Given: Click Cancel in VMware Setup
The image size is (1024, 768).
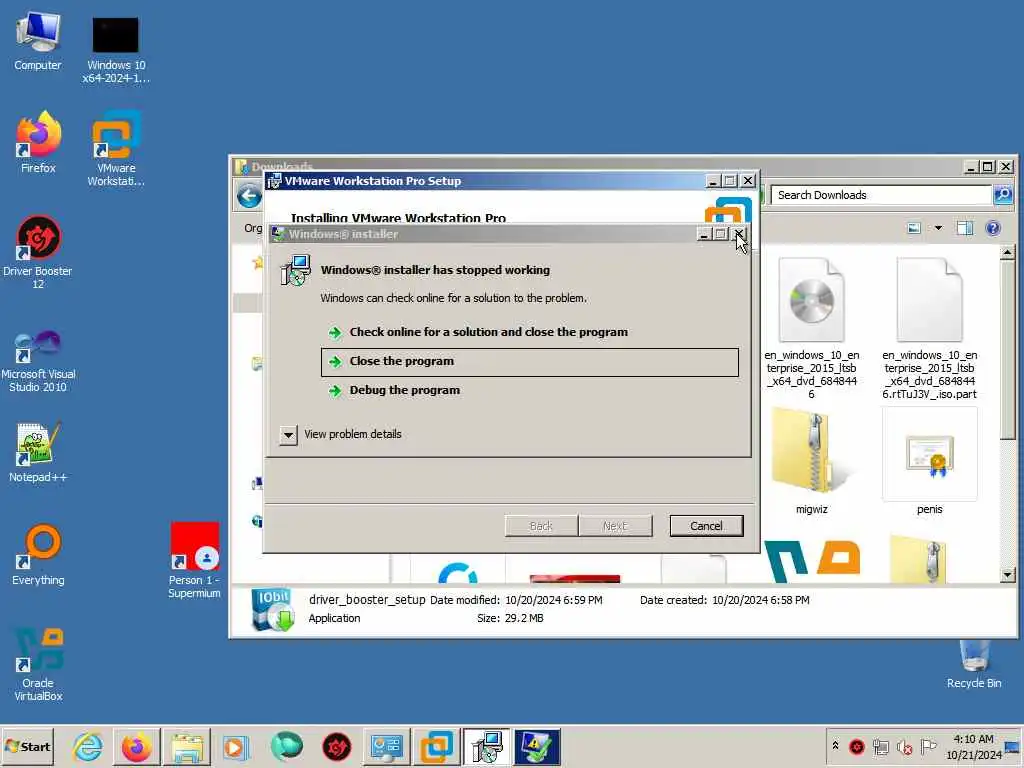Looking at the screenshot, I should tap(706, 526).
